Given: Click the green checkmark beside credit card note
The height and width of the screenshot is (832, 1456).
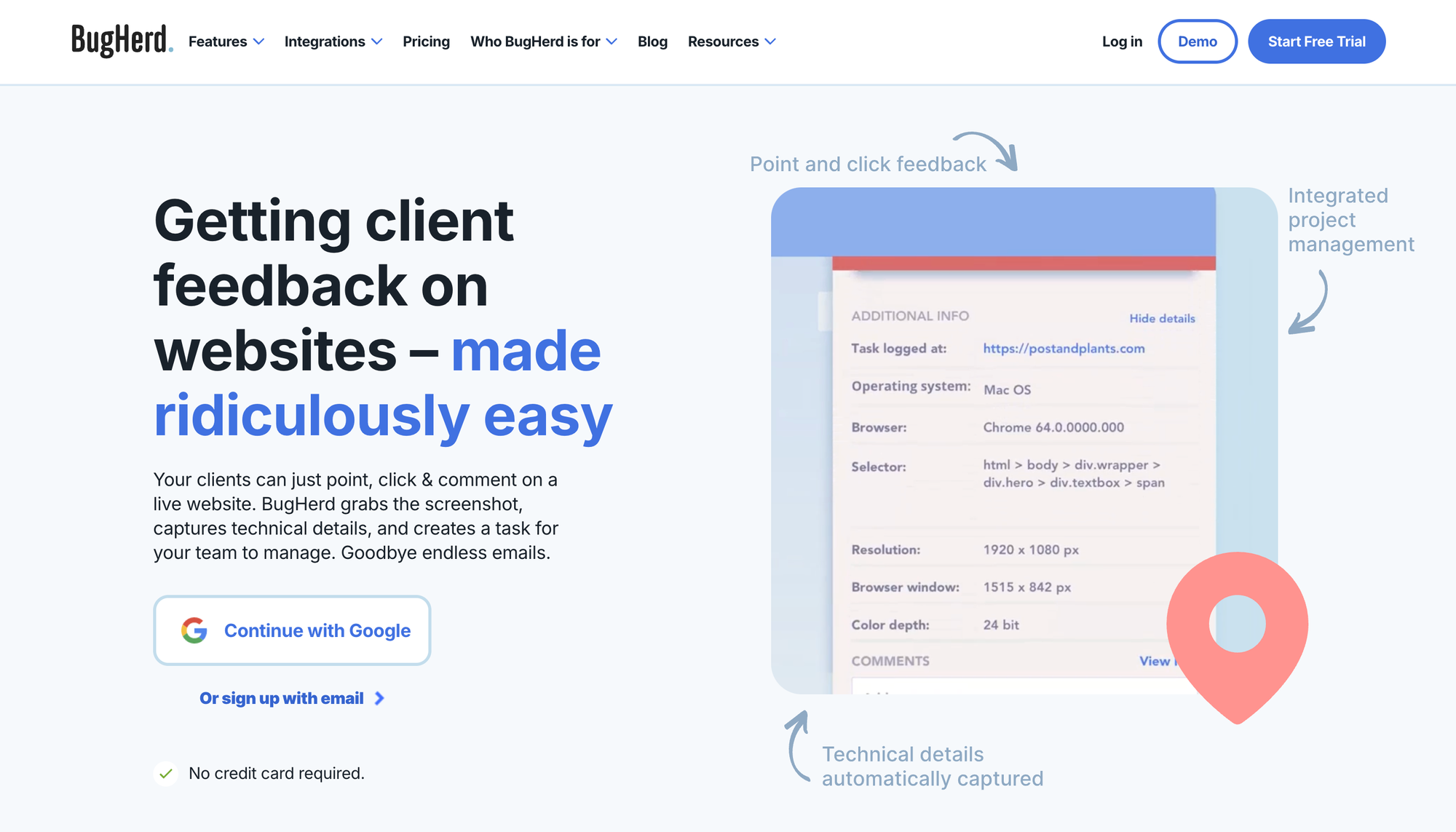Looking at the screenshot, I should [166, 774].
